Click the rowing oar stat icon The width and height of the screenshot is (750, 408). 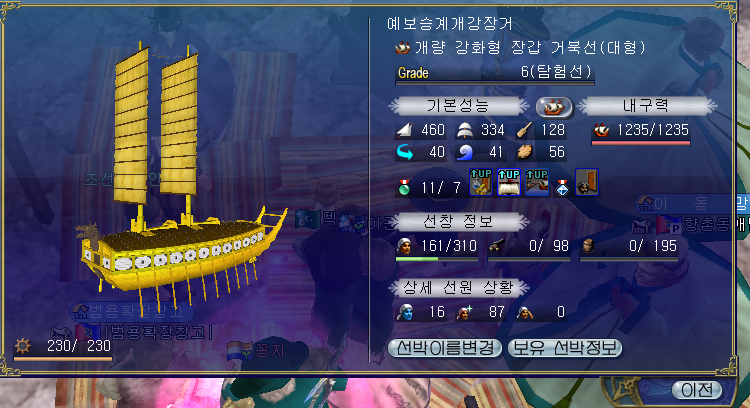point(525,130)
